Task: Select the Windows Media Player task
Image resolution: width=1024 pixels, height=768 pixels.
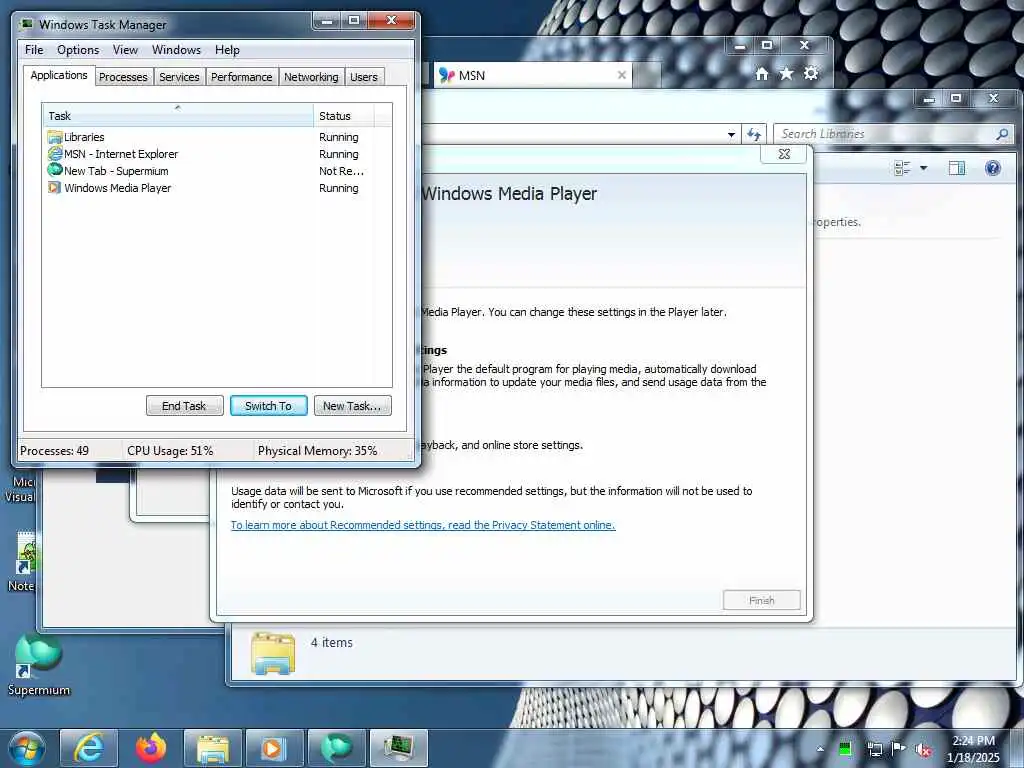Action: click(x=217, y=188)
